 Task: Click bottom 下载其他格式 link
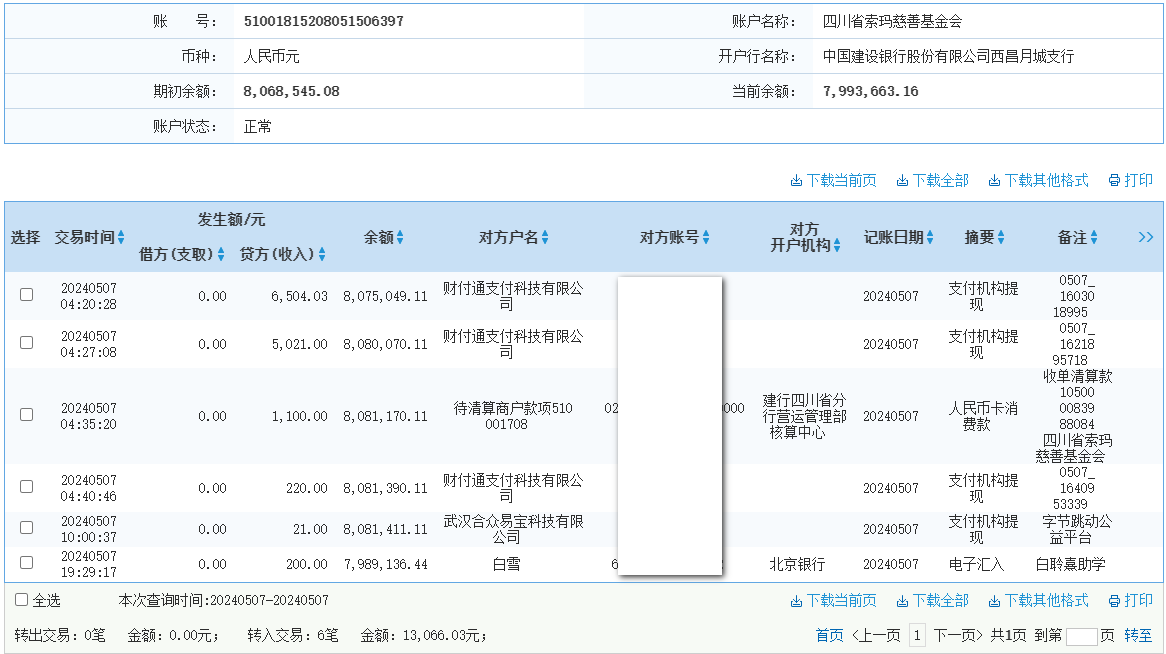coord(1038,600)
